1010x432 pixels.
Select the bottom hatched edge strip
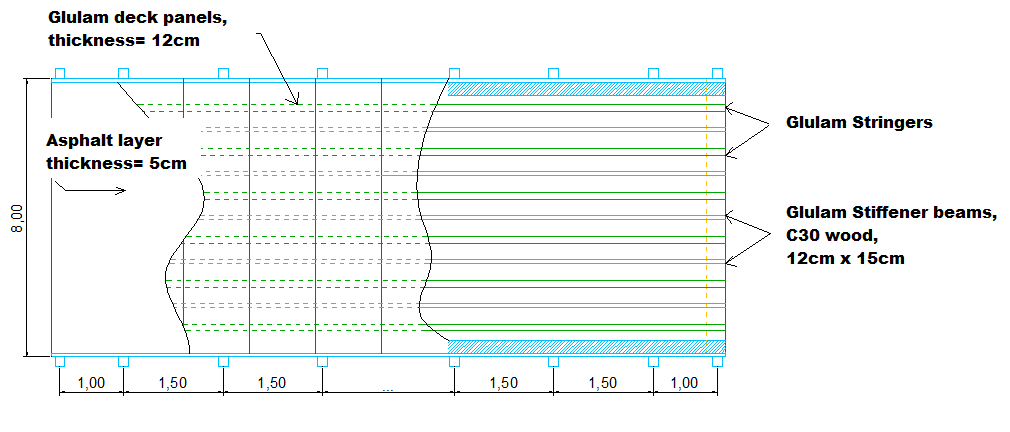[x=585, y=347]
